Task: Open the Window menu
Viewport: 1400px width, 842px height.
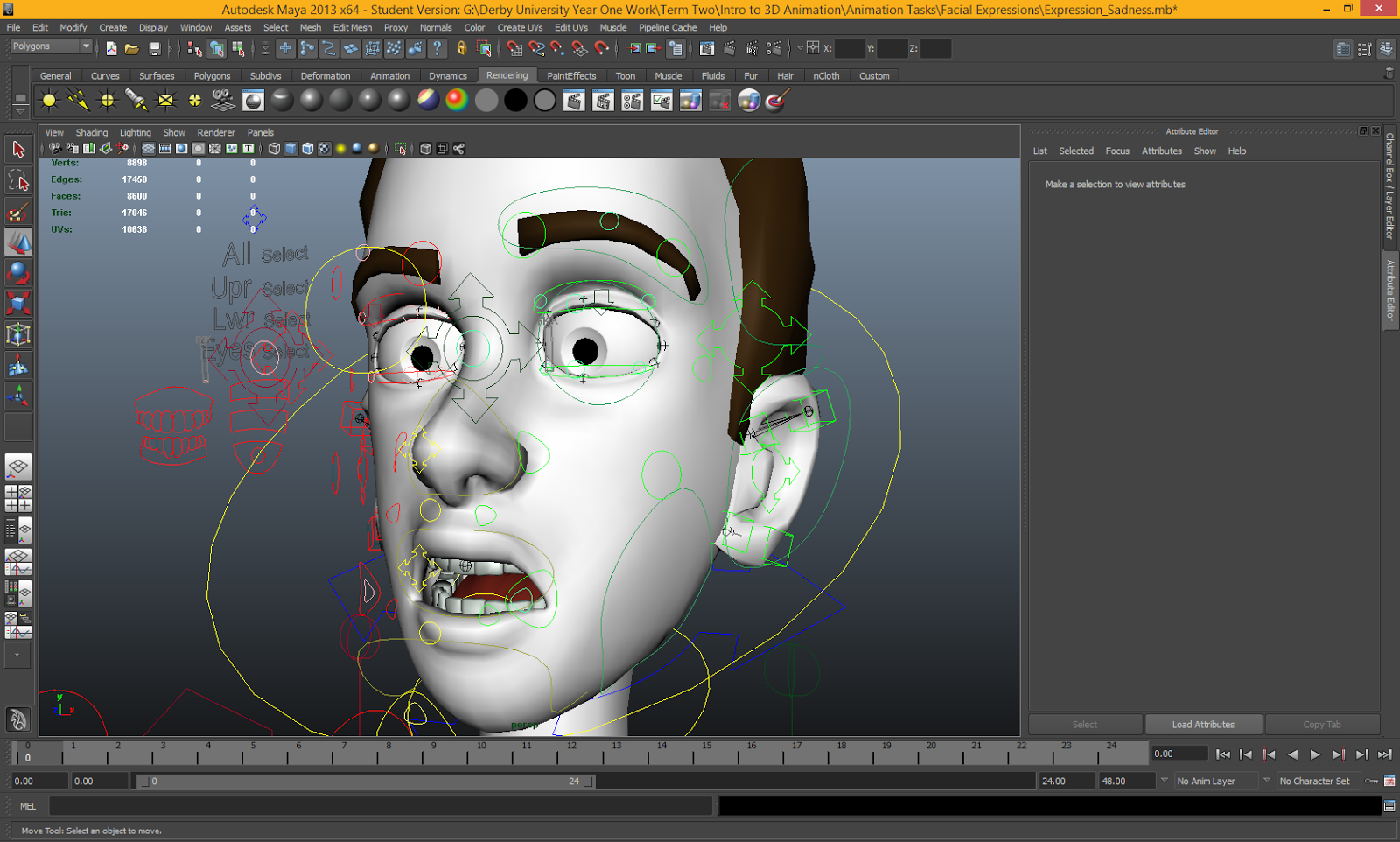Action: (x=195, y=27)
